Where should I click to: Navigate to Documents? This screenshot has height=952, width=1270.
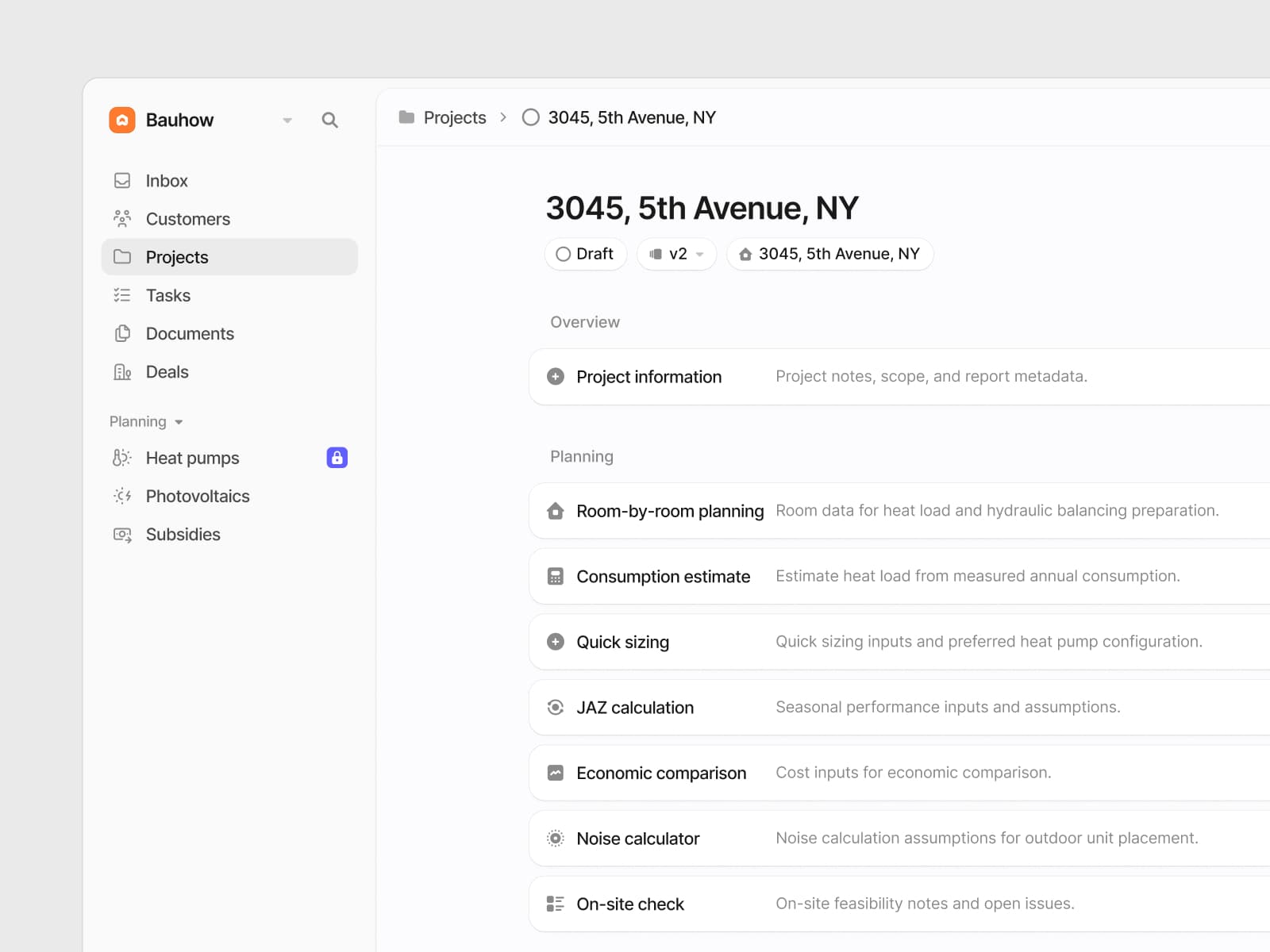pos(229,333)
